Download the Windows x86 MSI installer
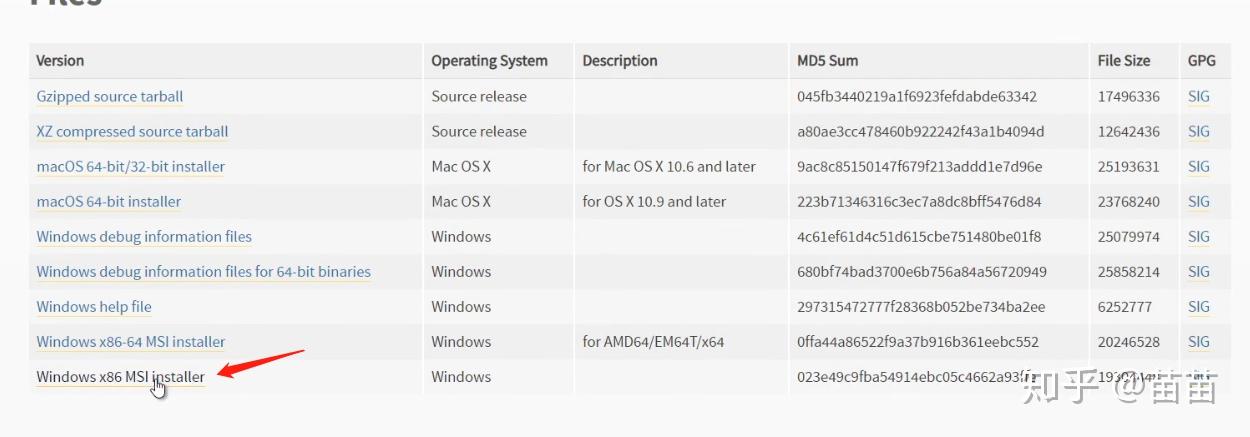The image size is (1250, 437). coord(121,377)
